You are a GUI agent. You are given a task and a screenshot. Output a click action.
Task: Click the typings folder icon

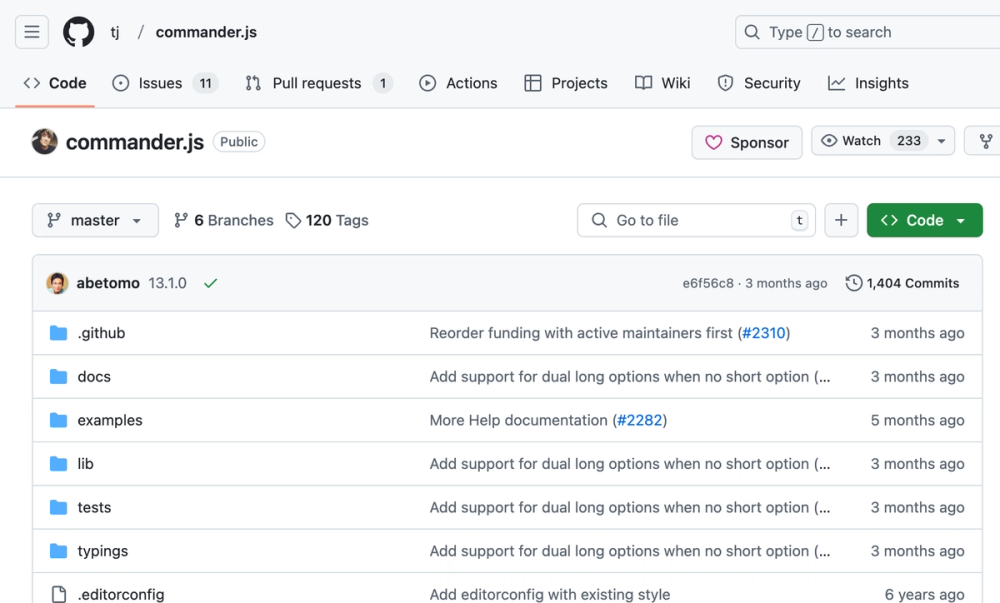coord(59,551)
